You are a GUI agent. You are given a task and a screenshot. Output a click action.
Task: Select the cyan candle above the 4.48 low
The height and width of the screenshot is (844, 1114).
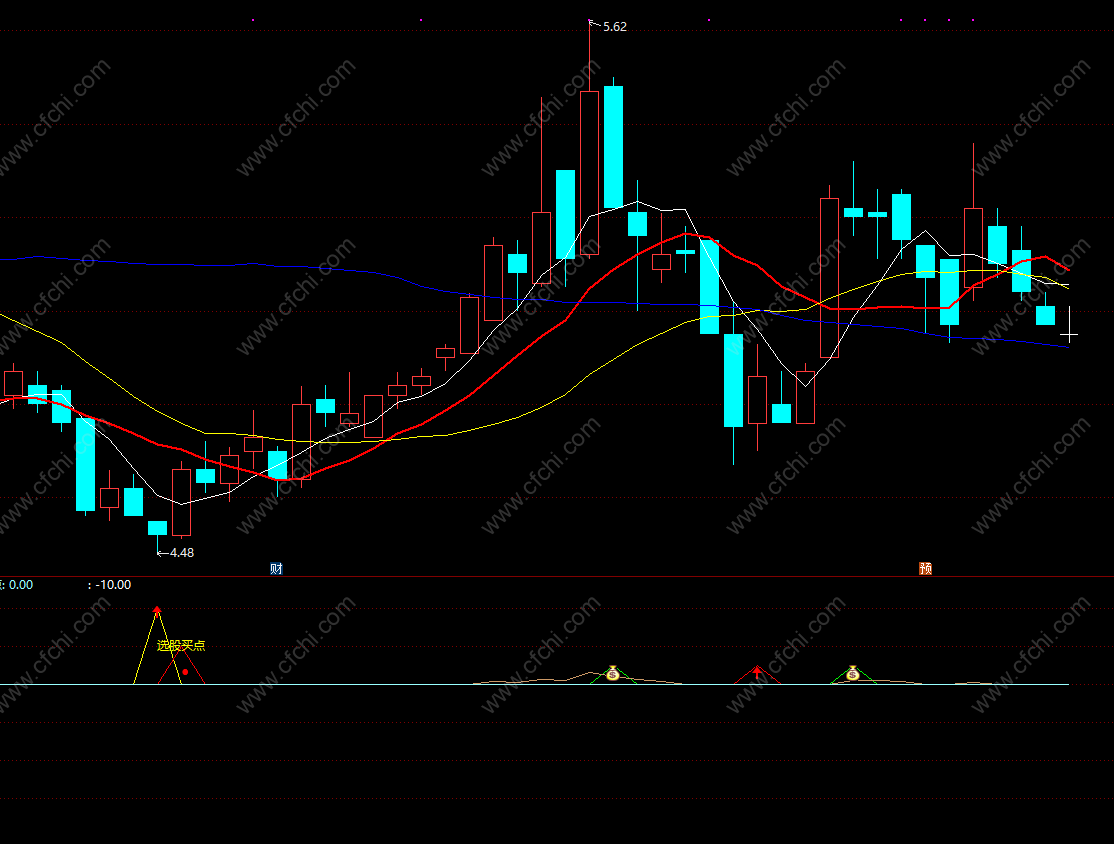click(157, 528)
